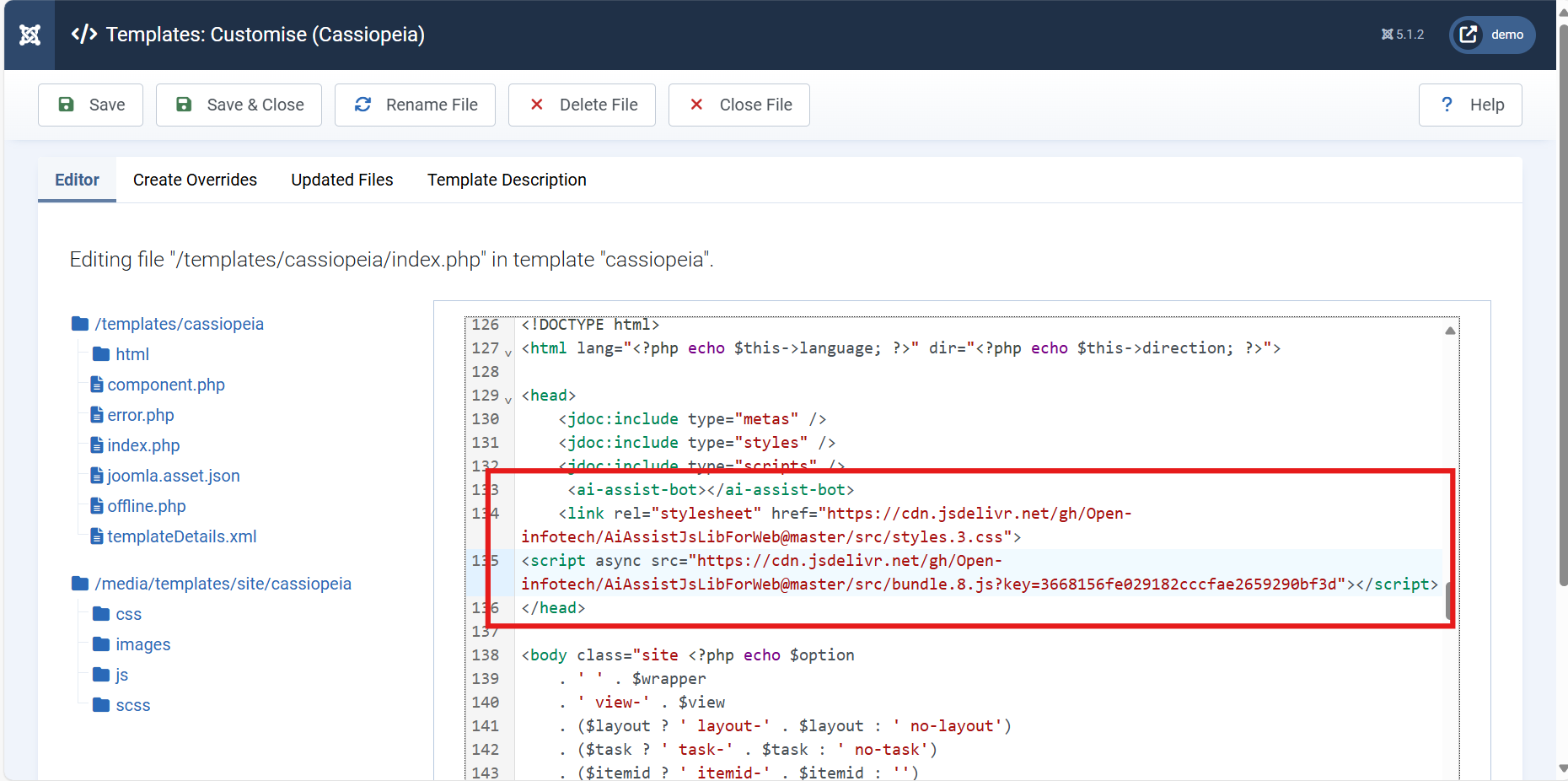The height and width of the screenshot is (781, 1568).
Task: Collapse code fold arrow at line 129
Action: point(508,400)
